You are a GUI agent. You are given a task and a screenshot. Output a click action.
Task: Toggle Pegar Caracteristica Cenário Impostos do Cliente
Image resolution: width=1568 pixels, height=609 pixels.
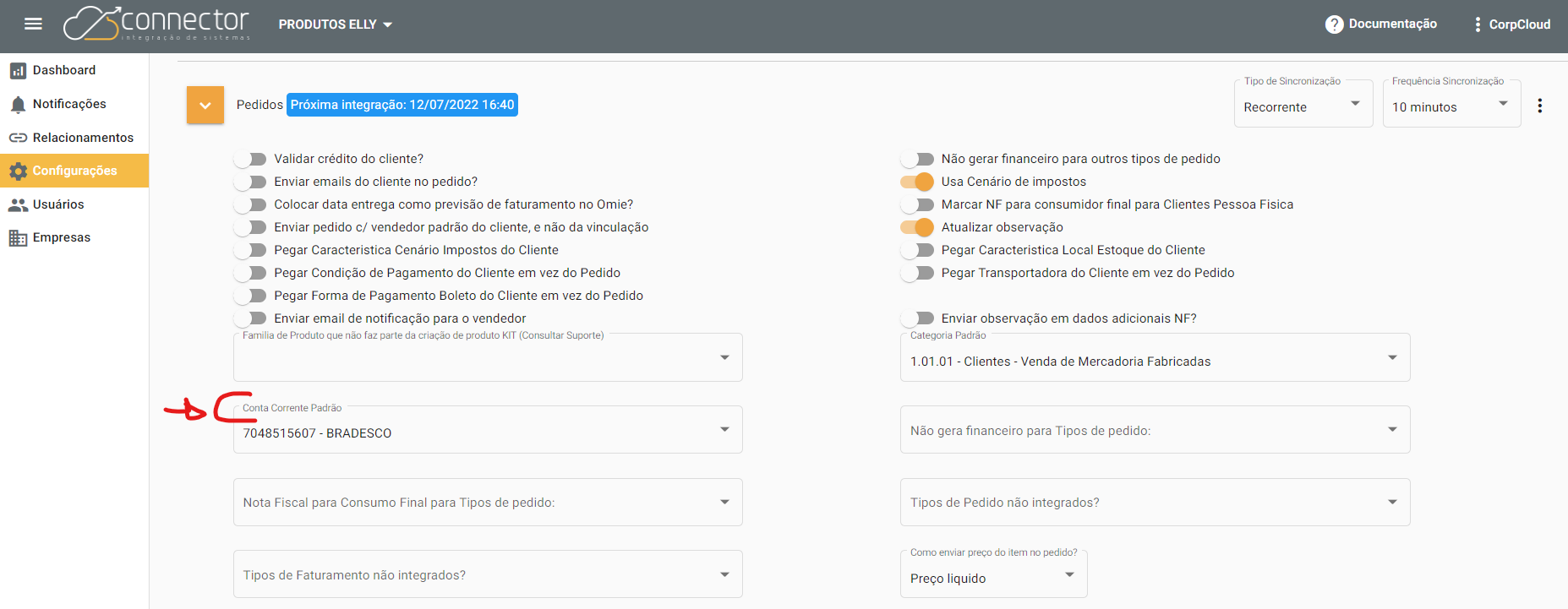click(250, 250)
